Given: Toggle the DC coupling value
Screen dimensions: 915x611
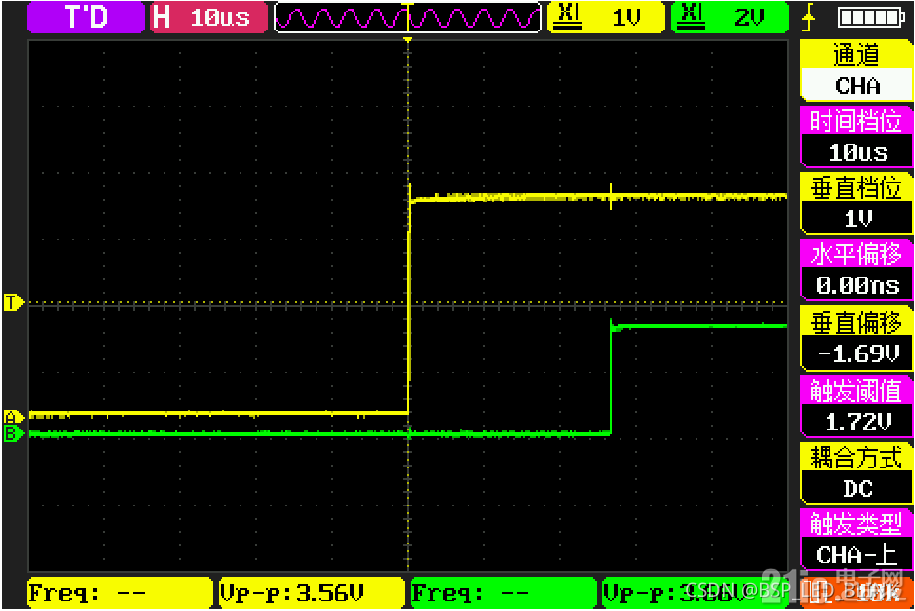Looking at the screenshot, I should point(856,488).
